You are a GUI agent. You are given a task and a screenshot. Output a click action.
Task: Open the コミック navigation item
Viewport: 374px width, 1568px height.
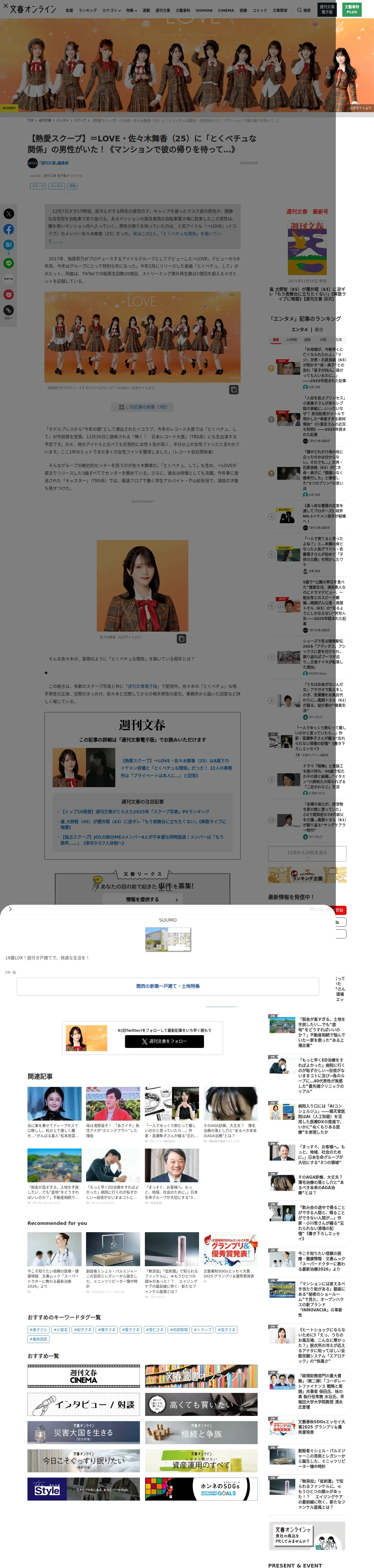point(259,10)
